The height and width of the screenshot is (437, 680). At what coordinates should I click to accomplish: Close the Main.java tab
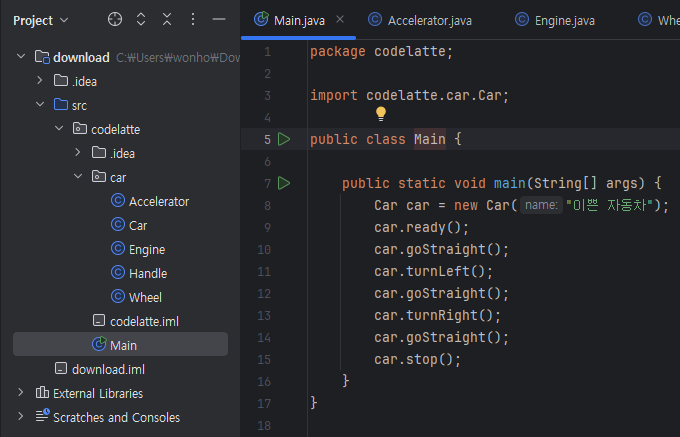[340, 19]
